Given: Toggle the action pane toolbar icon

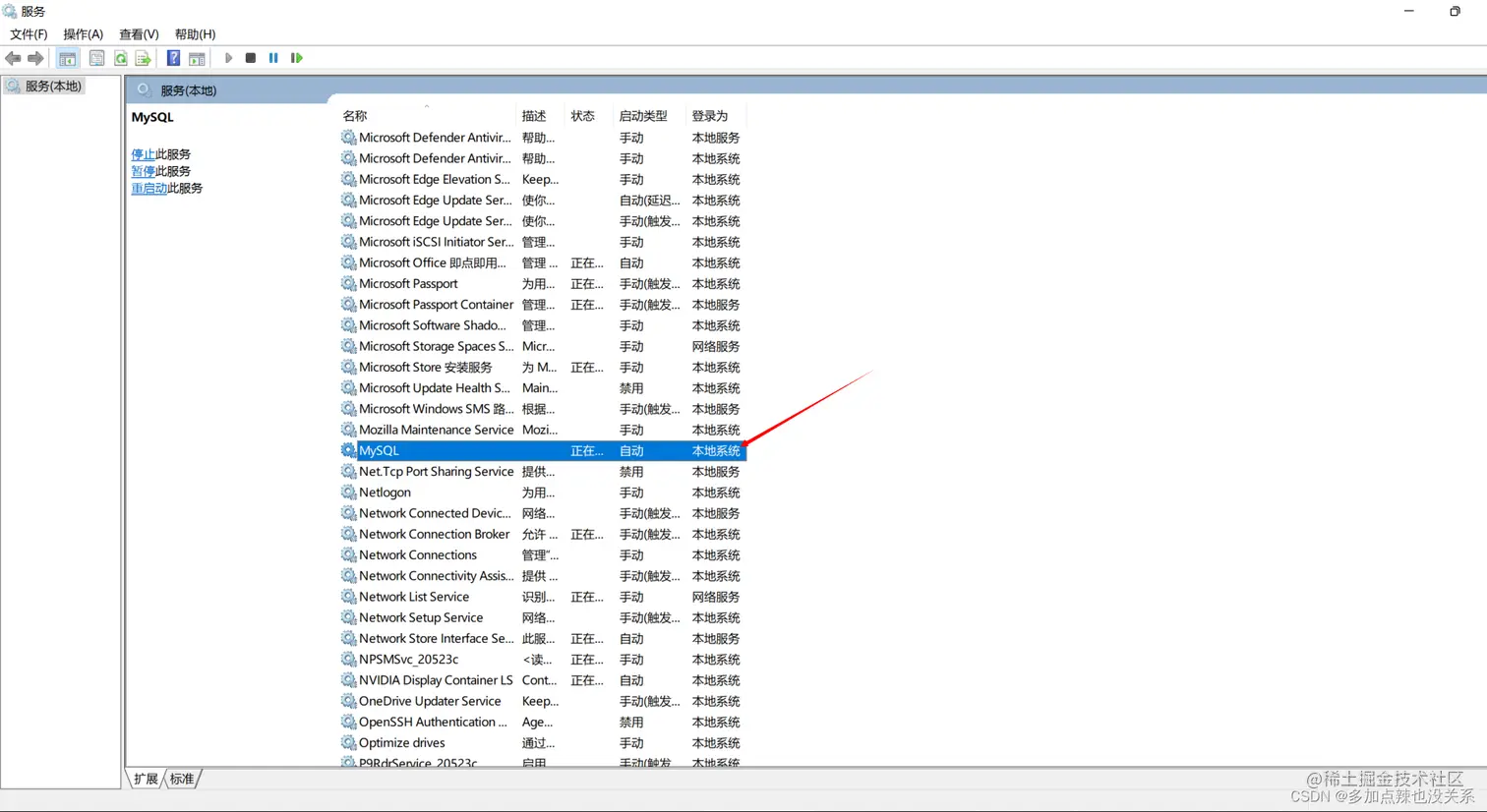Looking at the screenshot, I should [197, 58].
